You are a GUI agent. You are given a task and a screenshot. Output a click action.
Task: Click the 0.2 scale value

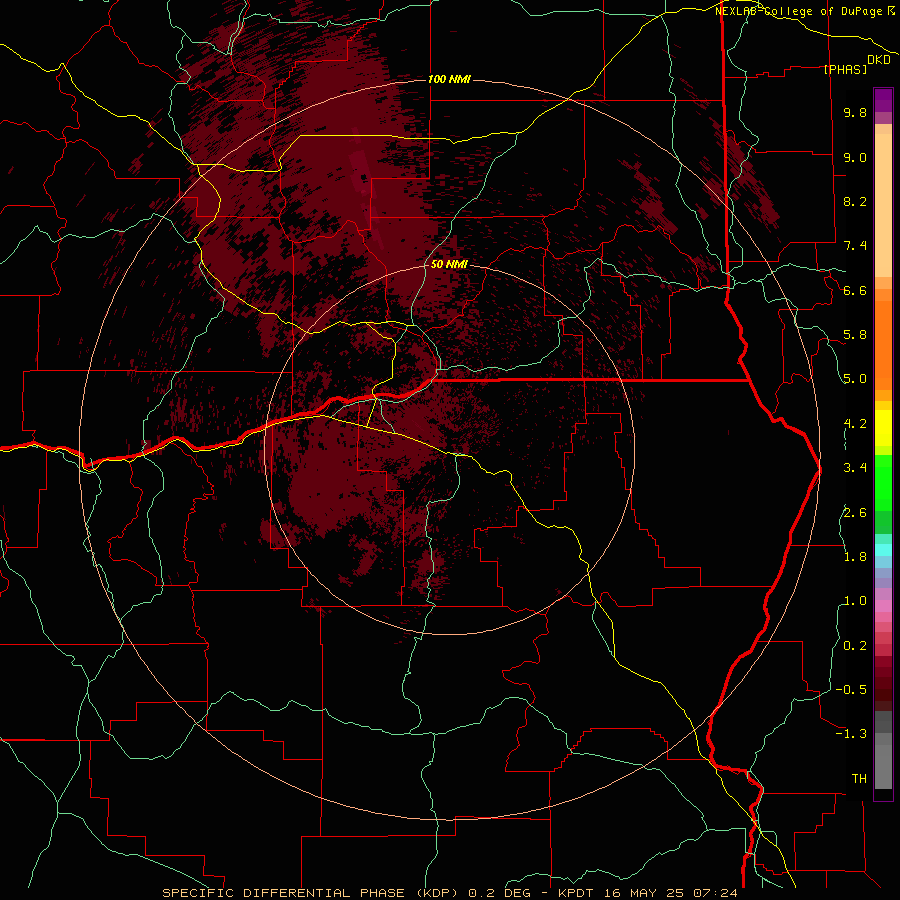(x=855, y=646)
